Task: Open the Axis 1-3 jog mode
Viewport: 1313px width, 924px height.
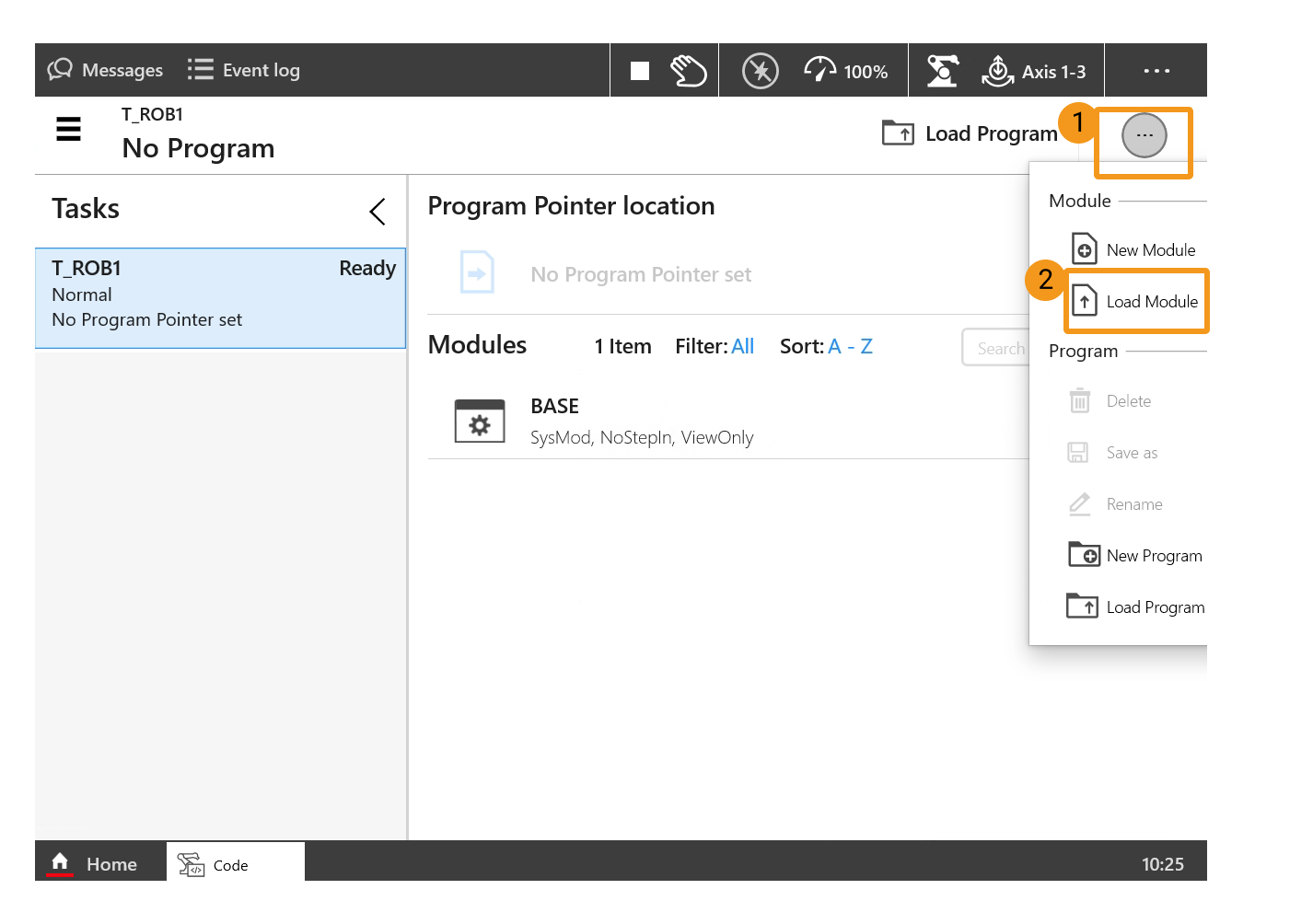Action: click(1035, 71)
